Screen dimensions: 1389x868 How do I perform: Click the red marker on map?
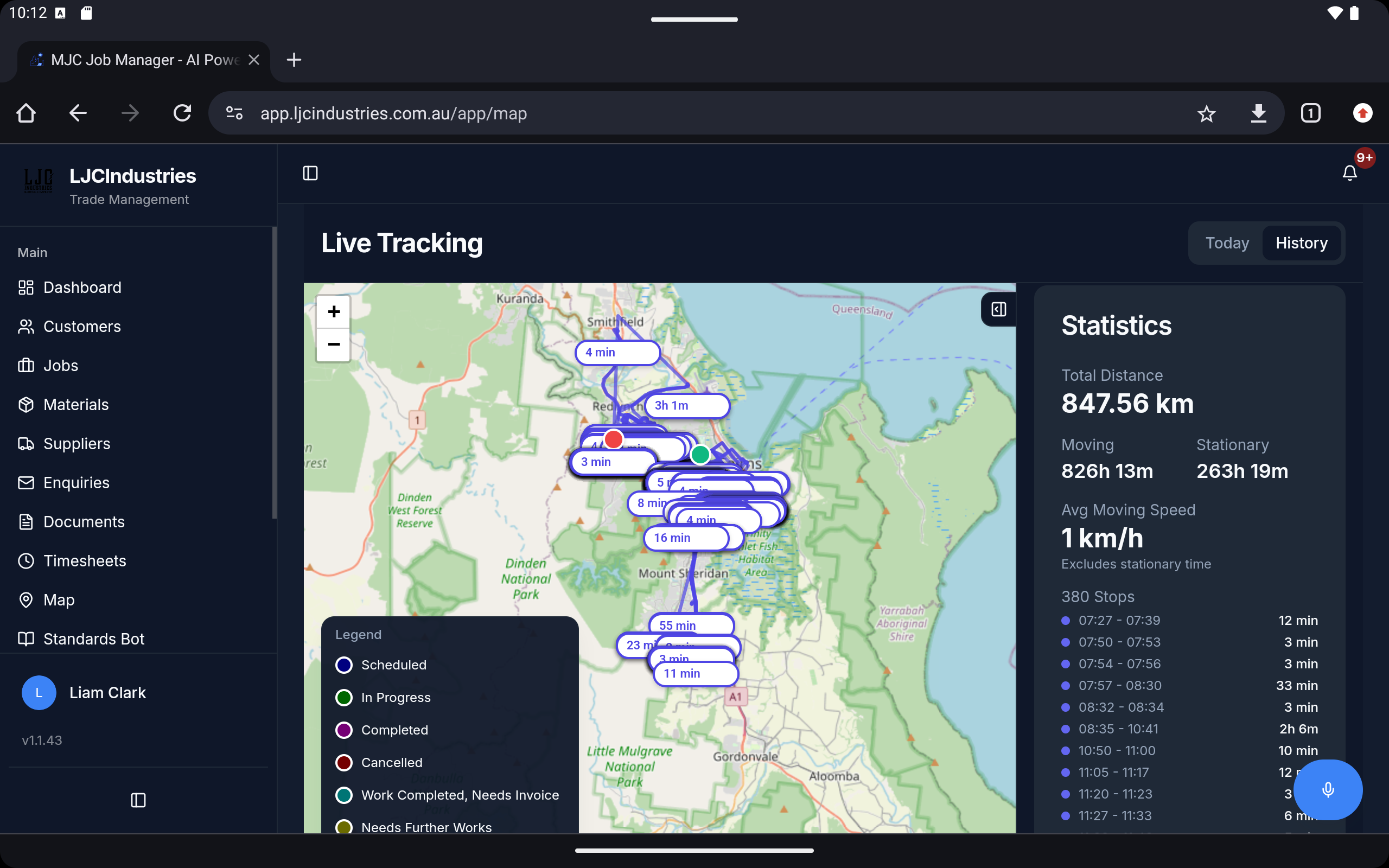click(614, 439)
